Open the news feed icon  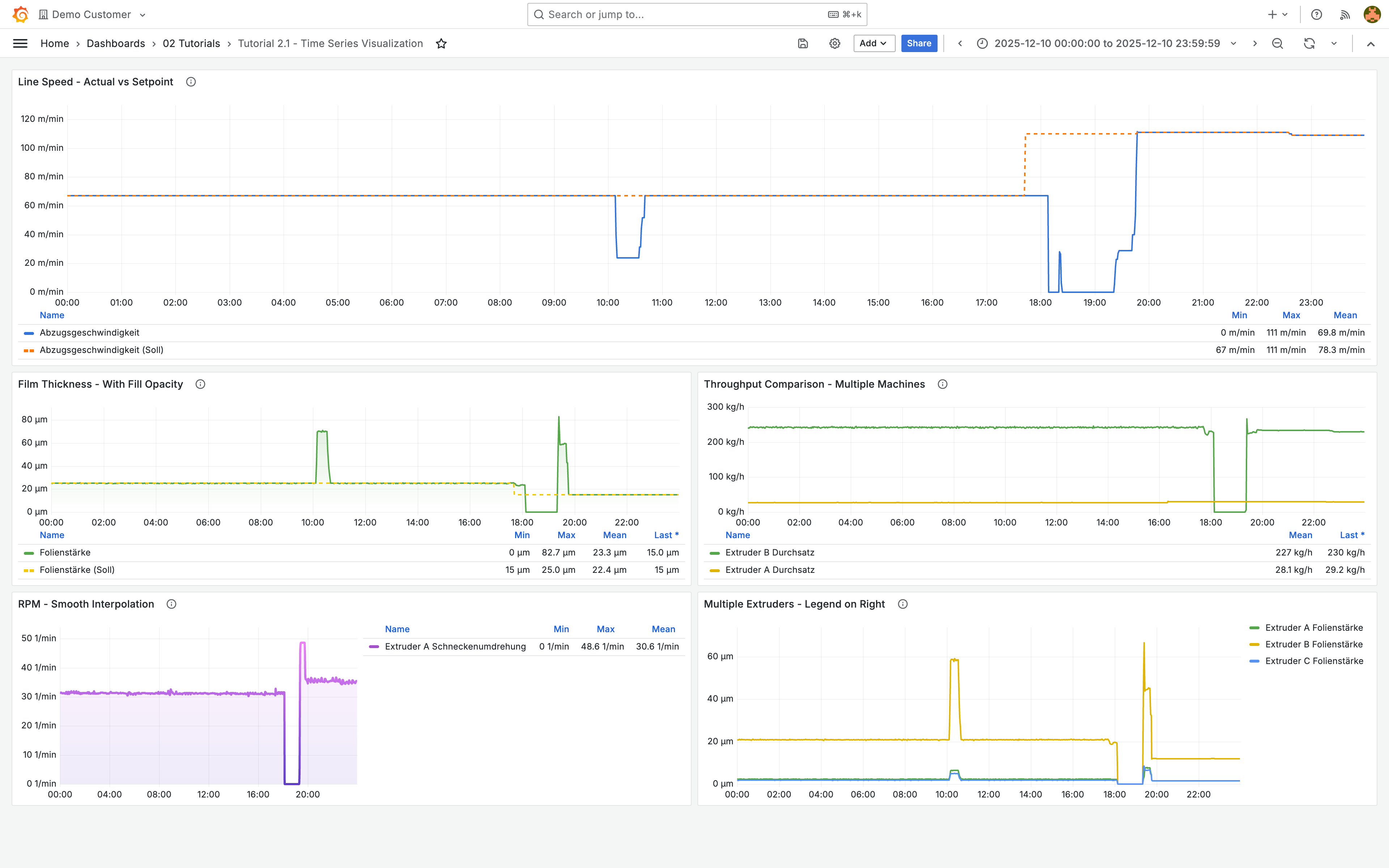coord(1345,14)
